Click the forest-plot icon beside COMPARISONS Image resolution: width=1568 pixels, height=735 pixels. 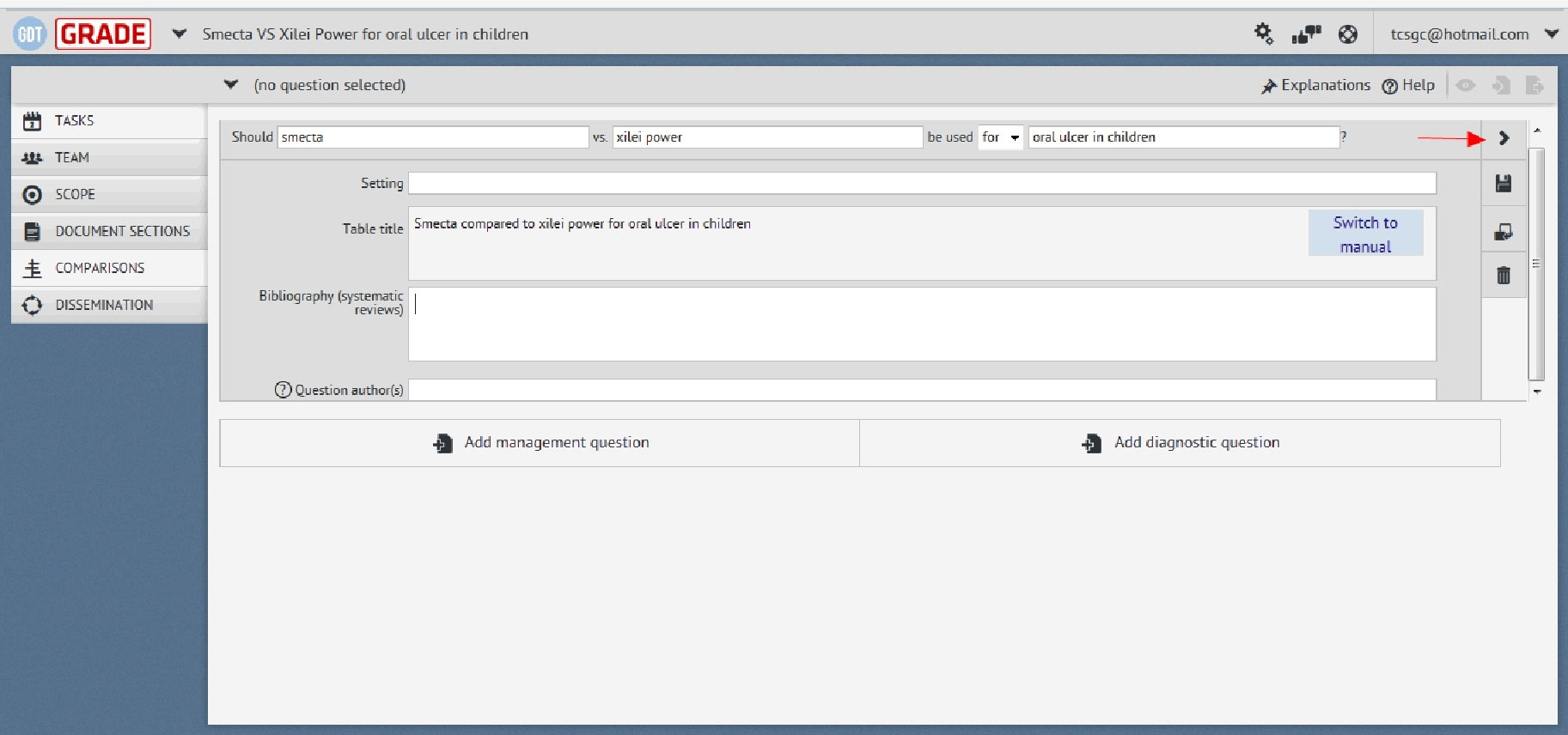pyautogui.click(x=32, y=269)
